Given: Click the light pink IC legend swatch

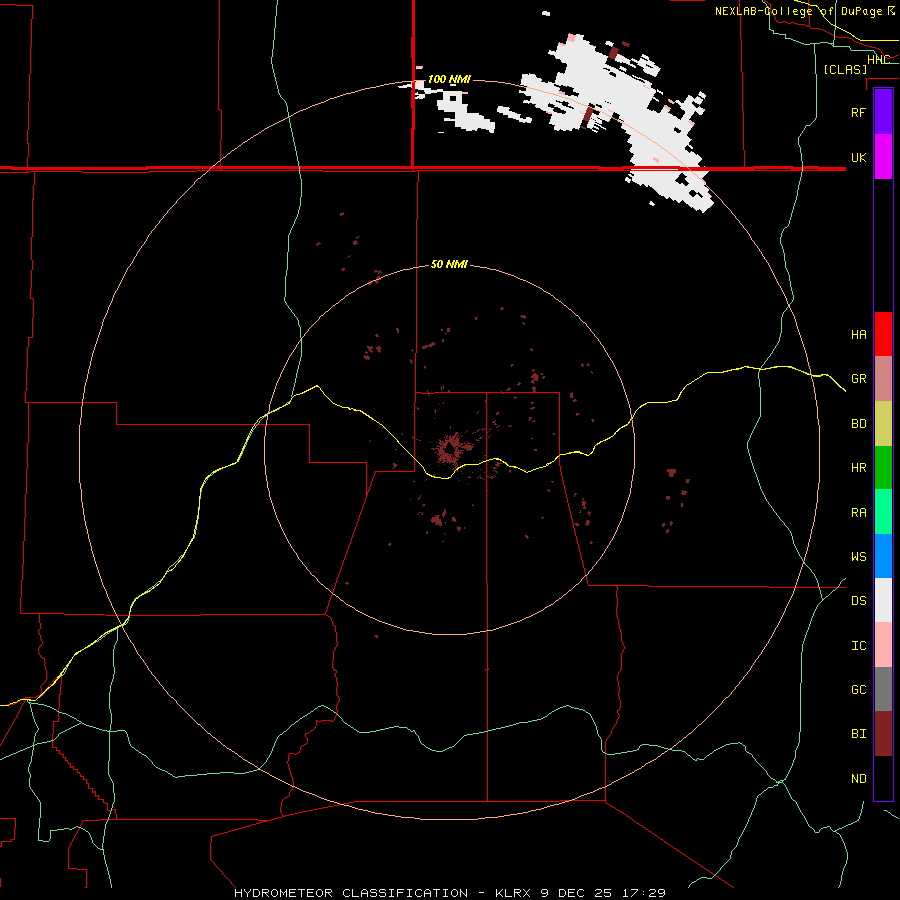Looking at the screenshot, I should 883,645.
